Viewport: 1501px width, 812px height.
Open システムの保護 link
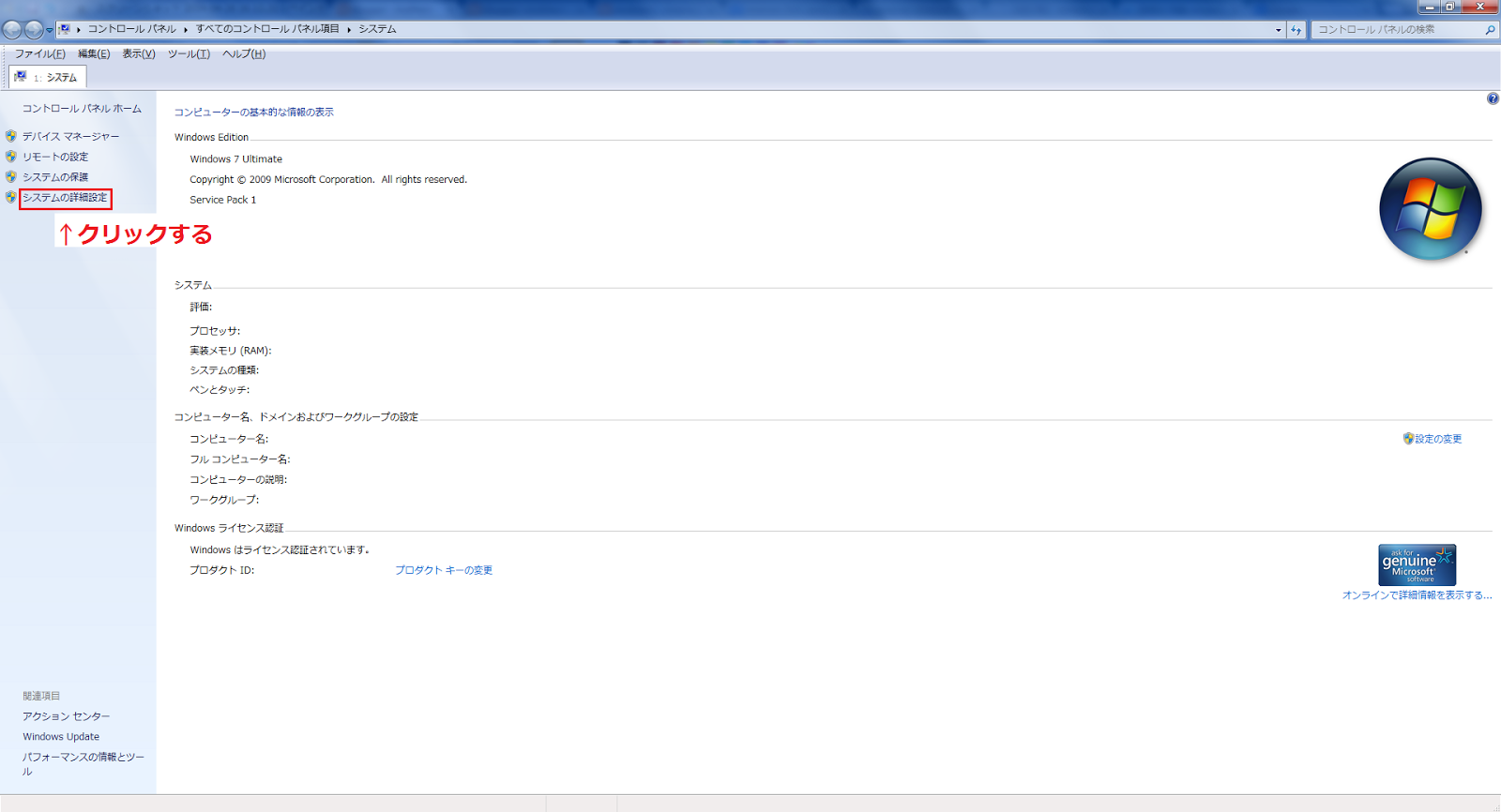[x=55, y=177]
